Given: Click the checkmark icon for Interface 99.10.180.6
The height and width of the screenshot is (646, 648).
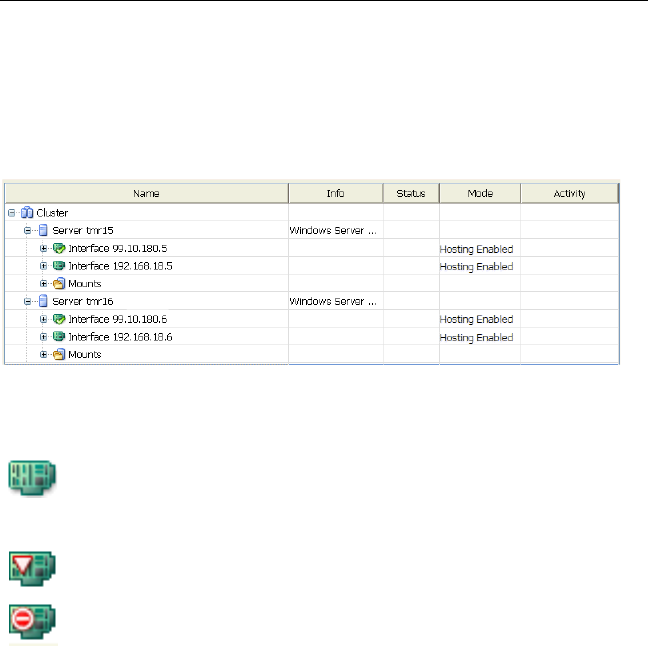Looking at the screenshot, I should 58,319.
